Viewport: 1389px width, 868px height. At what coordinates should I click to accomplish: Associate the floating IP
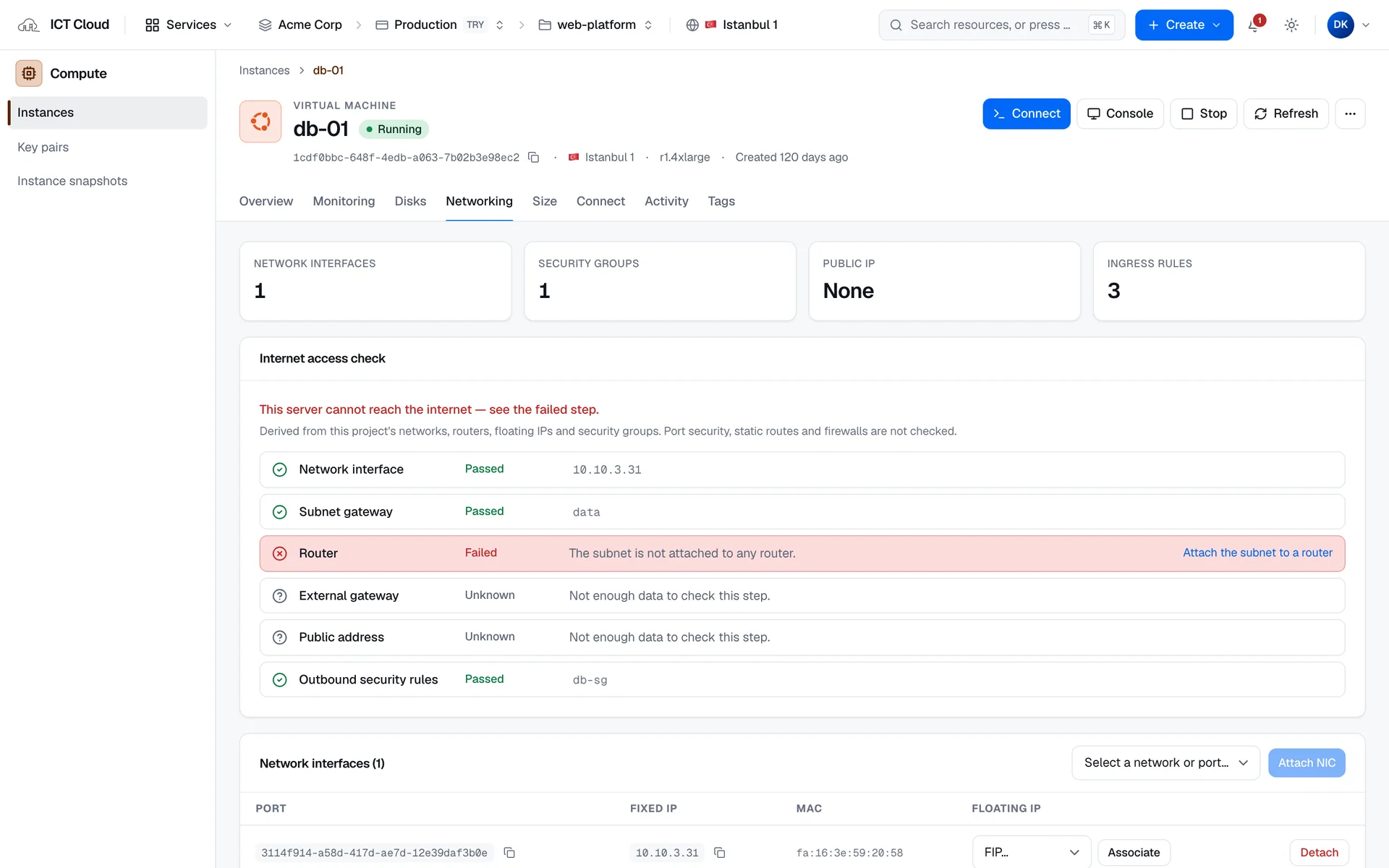pos(1134,853)
